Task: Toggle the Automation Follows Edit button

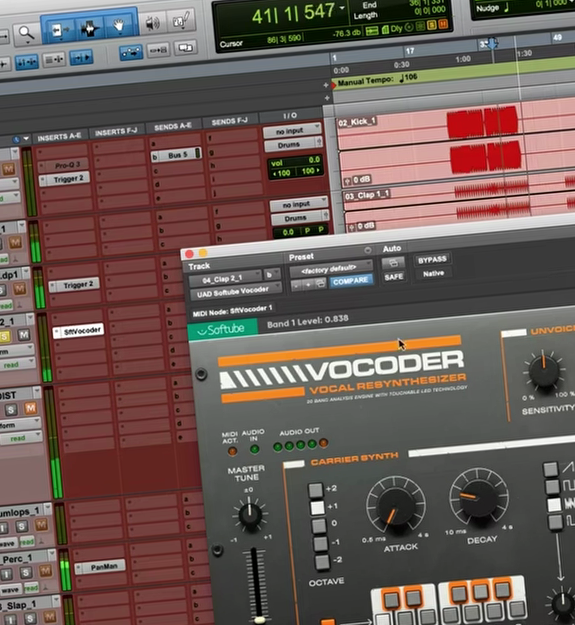Action: [x=131, y=53]
